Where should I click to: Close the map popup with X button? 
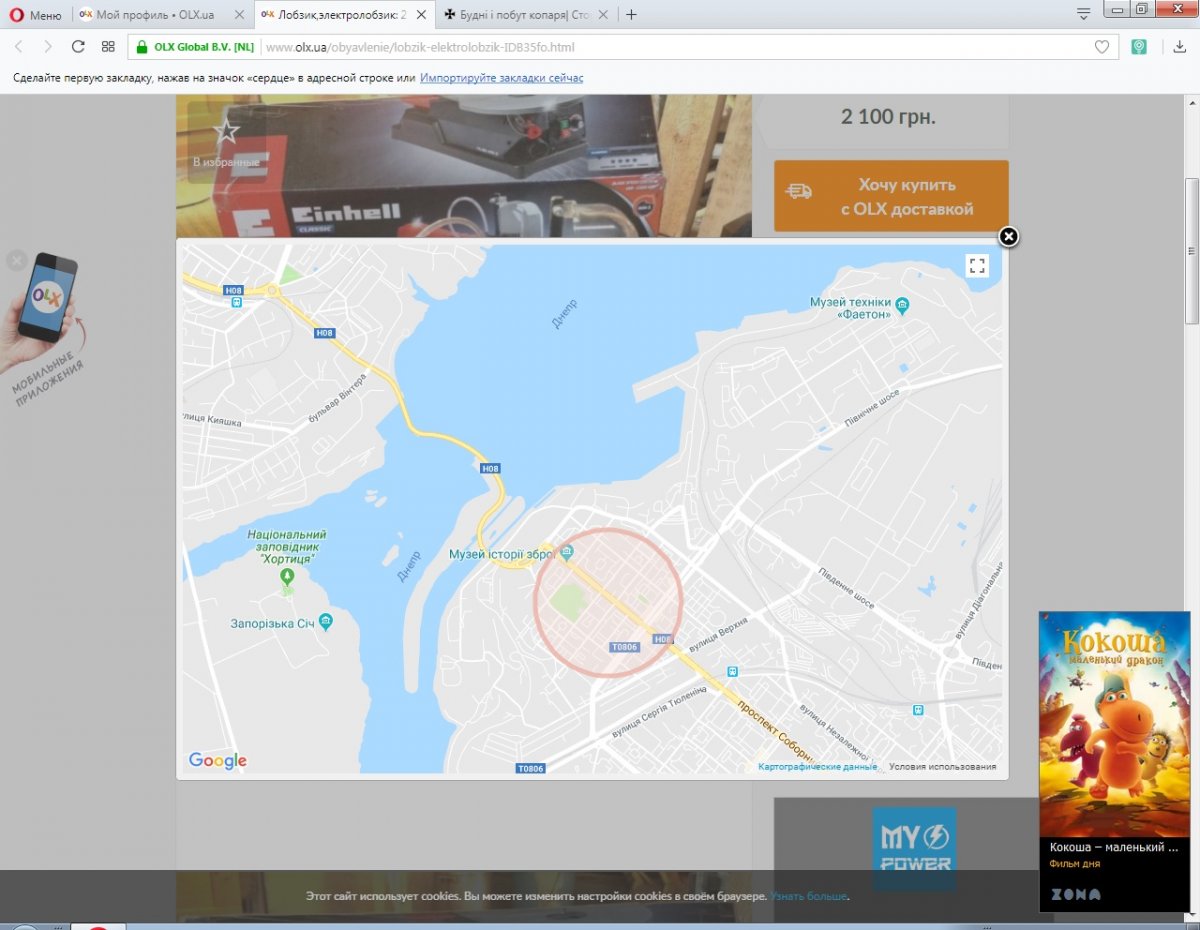pos(1009,237)
